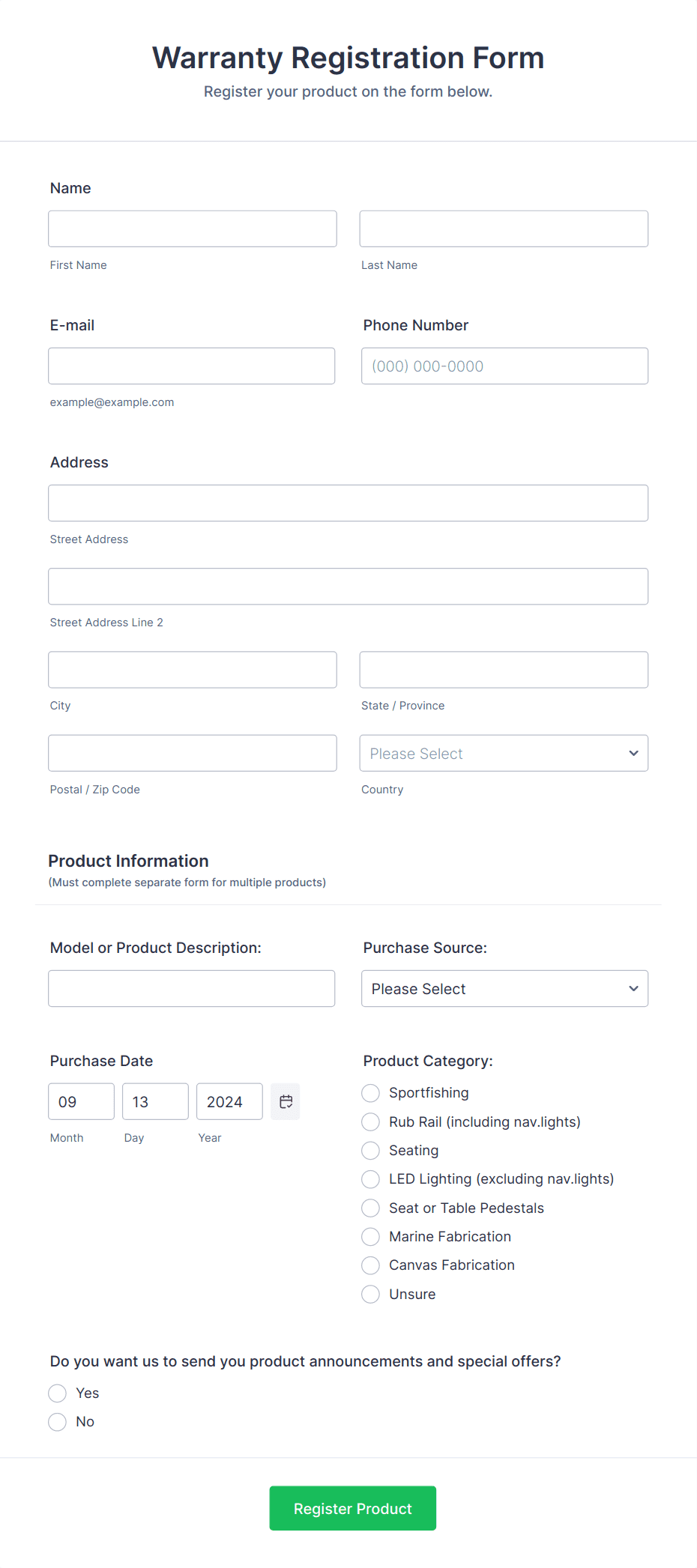697x1568 pixels.
Task: Click into the Last Name field
Action: 504,228
